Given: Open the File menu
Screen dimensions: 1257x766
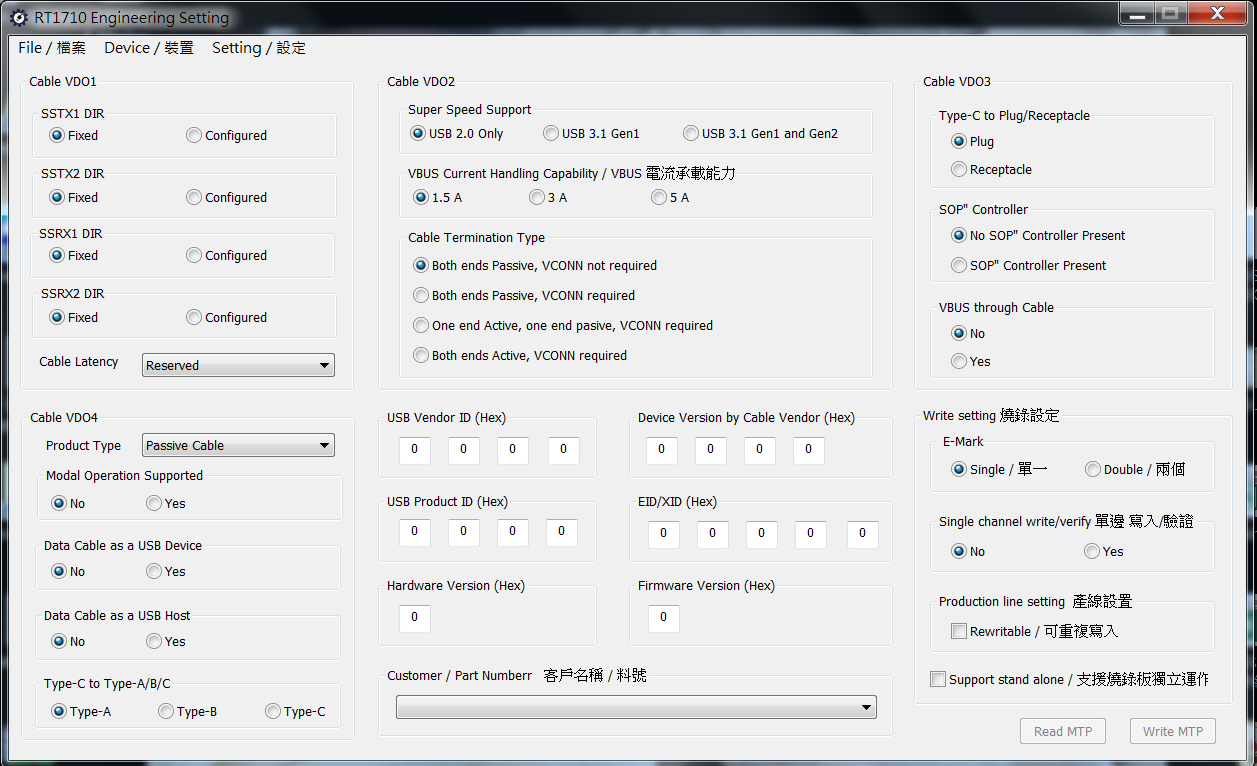Looking at the screenshot, I should pos(51,48).
